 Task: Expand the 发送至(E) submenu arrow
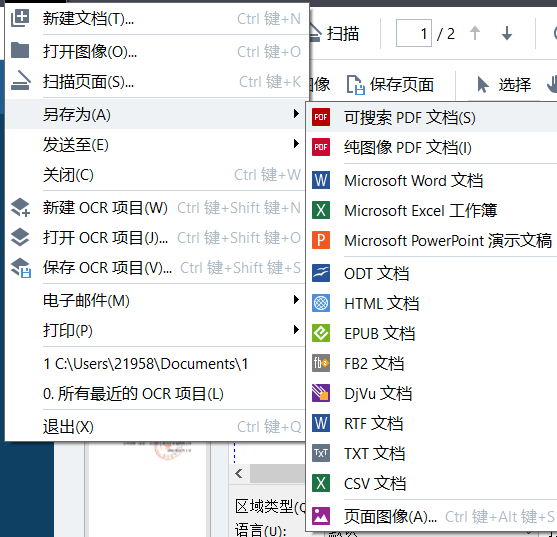296,144
